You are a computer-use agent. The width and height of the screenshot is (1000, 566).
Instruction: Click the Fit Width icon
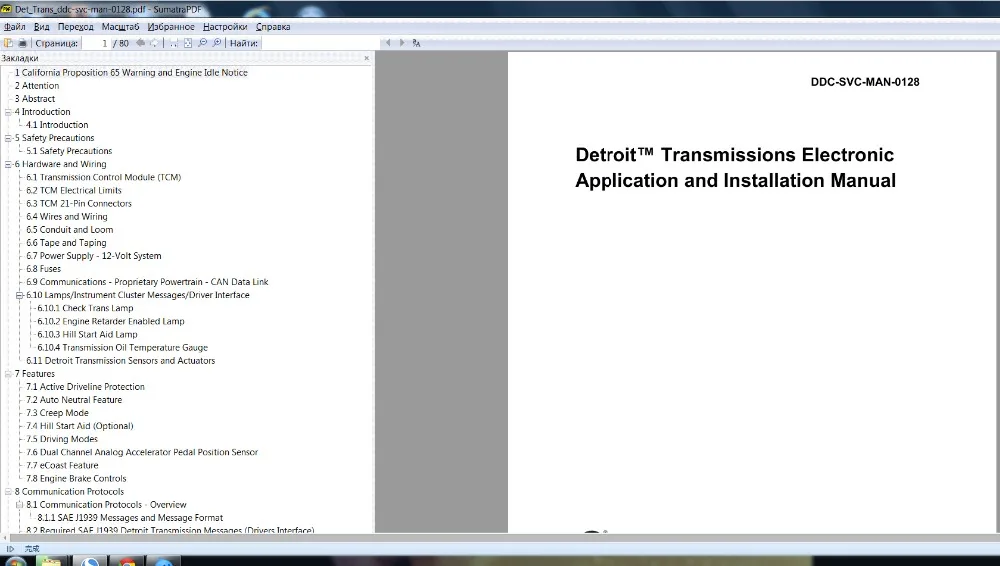pos(173,43)
